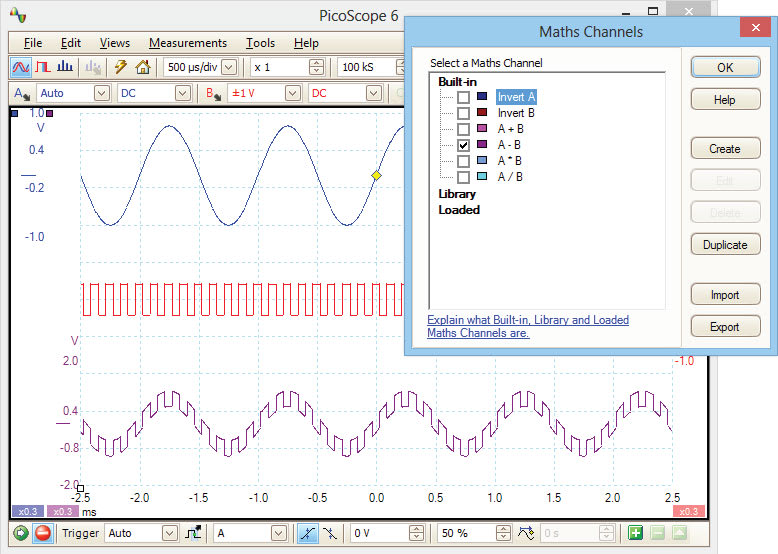
Task: Open Channel A Auto range dropdown
Action: click(x=102, y=93)
